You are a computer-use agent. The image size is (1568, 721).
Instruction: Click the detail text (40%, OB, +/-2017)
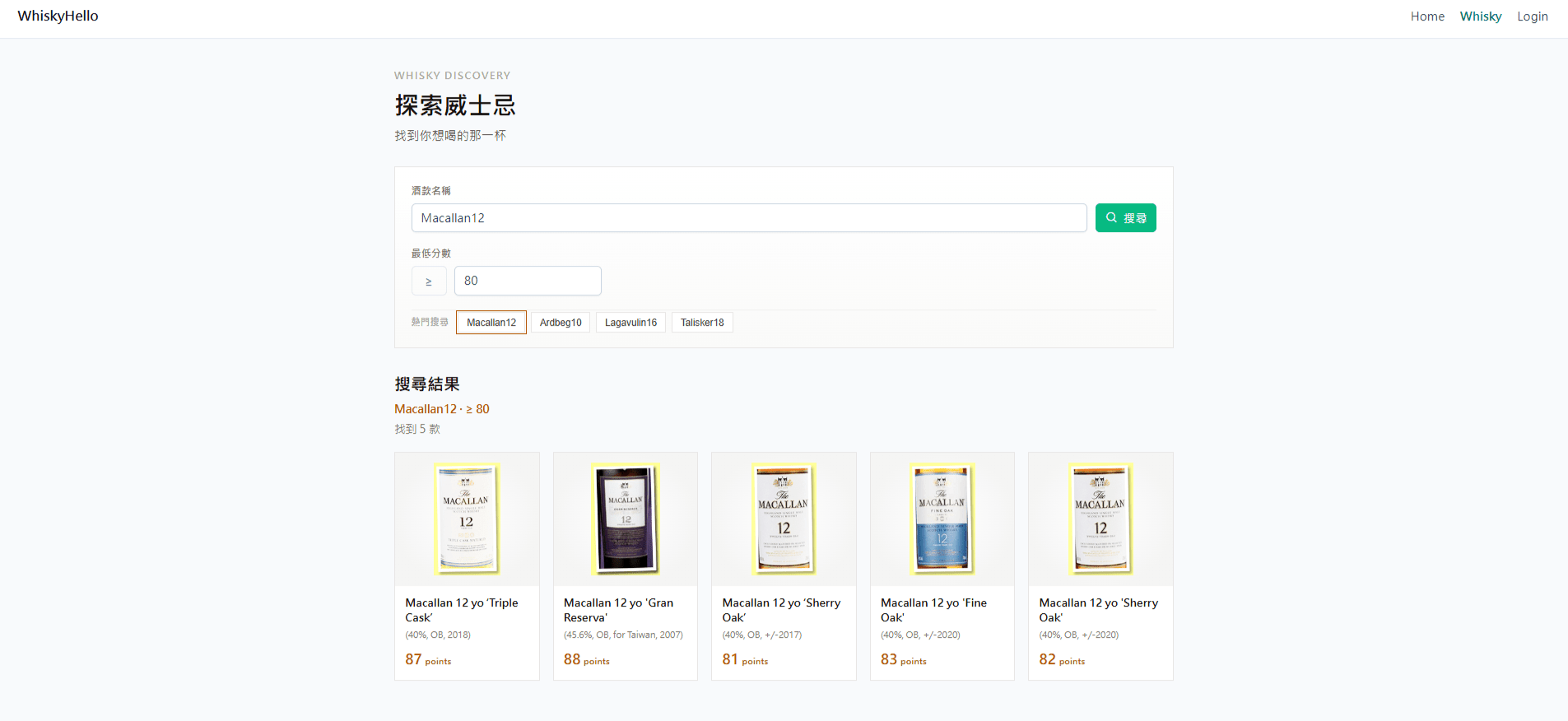point(761,635)
